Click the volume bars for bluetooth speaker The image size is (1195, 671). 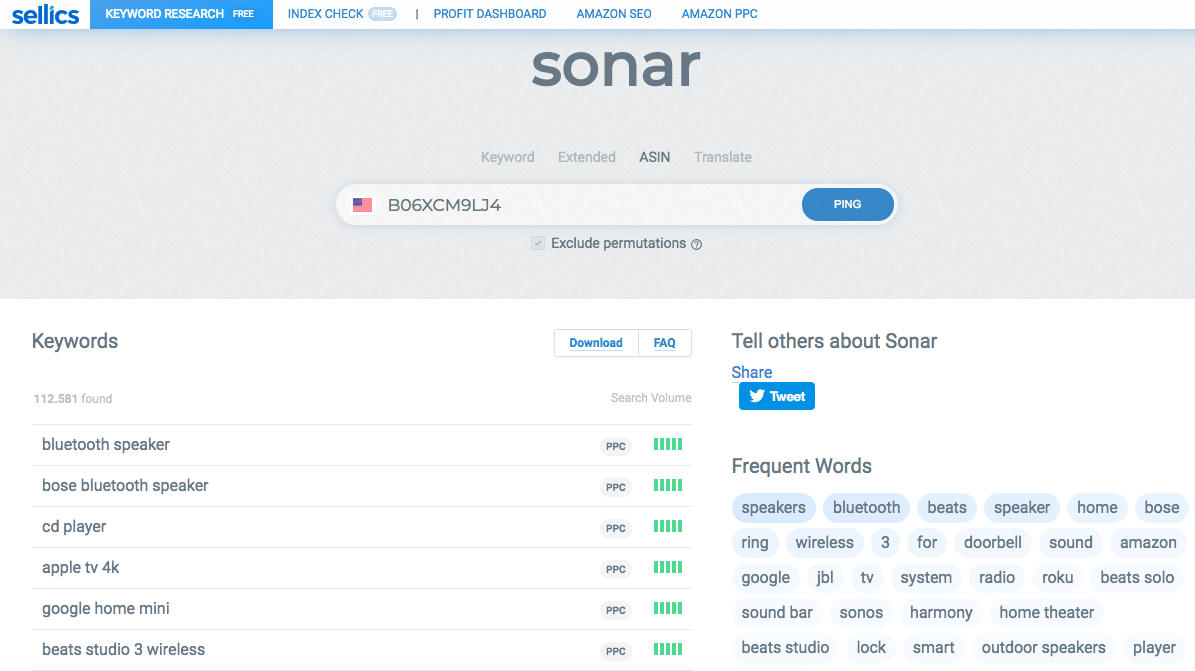coord(668,445)
